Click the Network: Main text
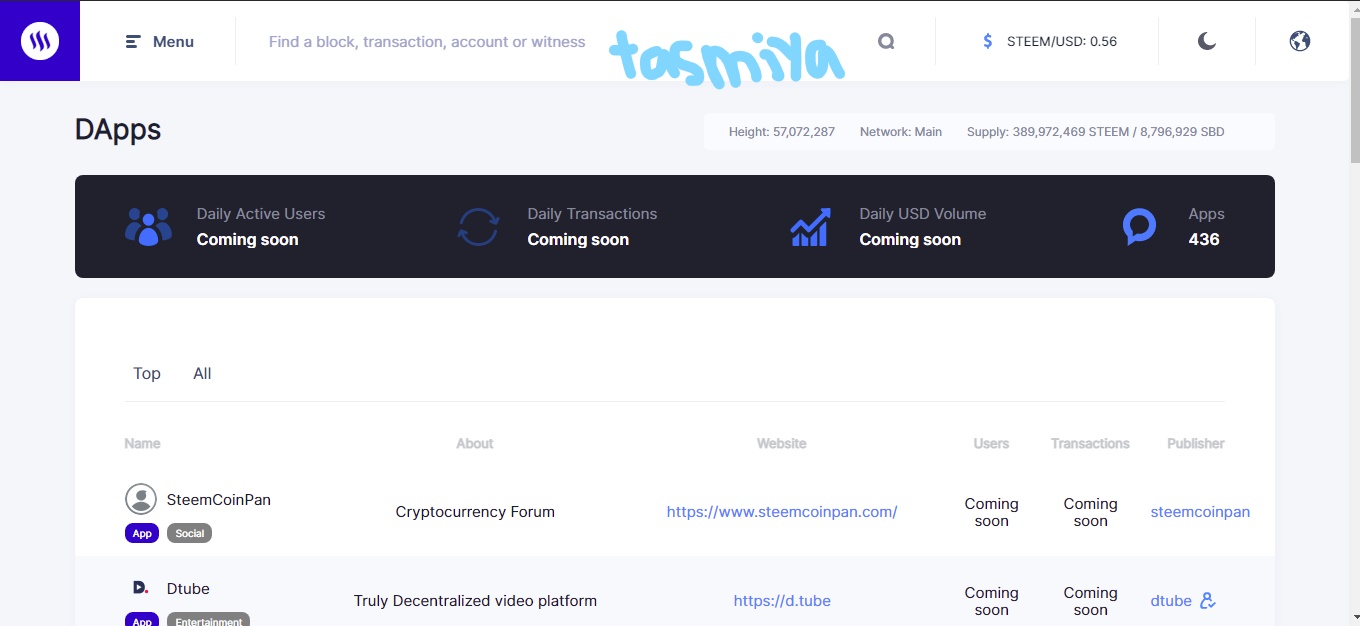This screenshot has height=626, width=1360. [901, 132]
